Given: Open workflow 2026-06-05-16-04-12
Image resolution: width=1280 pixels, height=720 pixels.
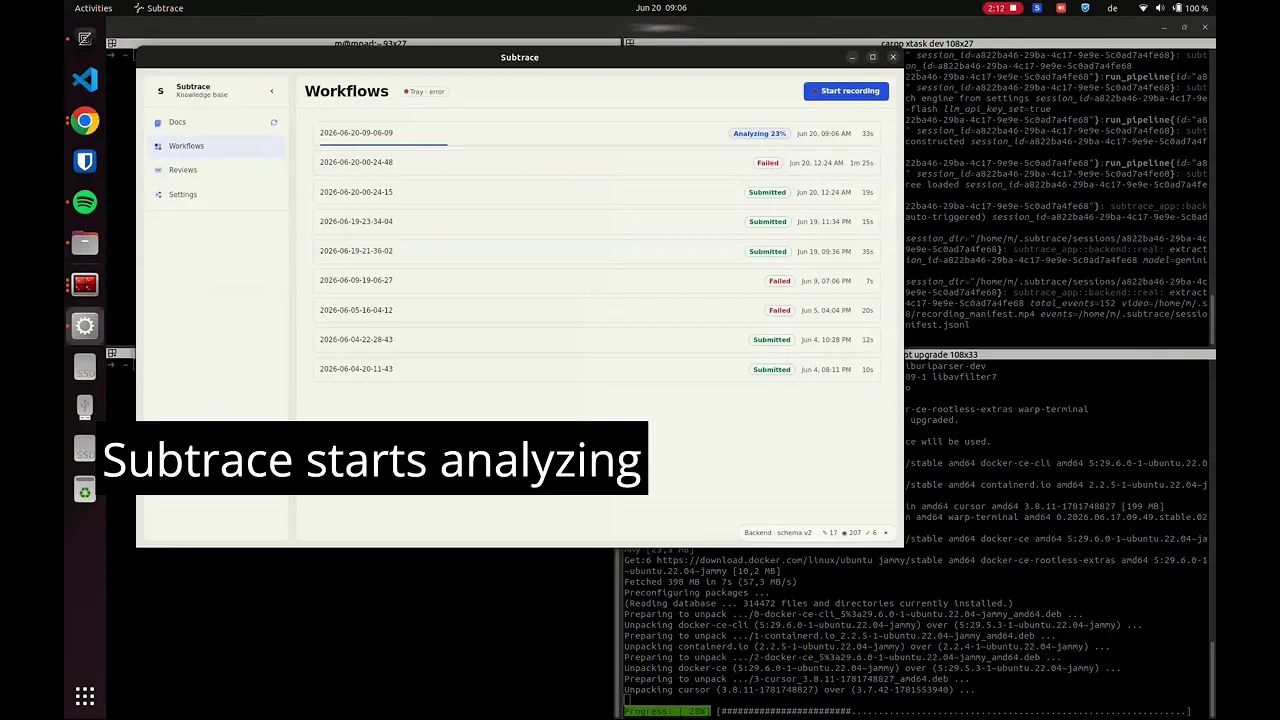Looking at the screenshot, I should click(x=596, y=310).
